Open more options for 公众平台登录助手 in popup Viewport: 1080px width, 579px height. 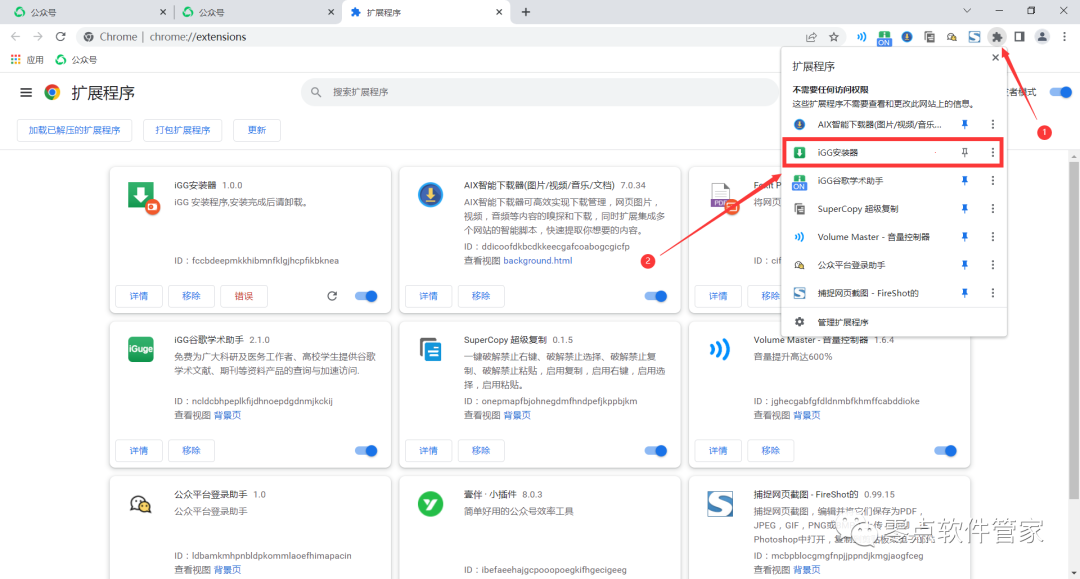click(x=993, y=265)
